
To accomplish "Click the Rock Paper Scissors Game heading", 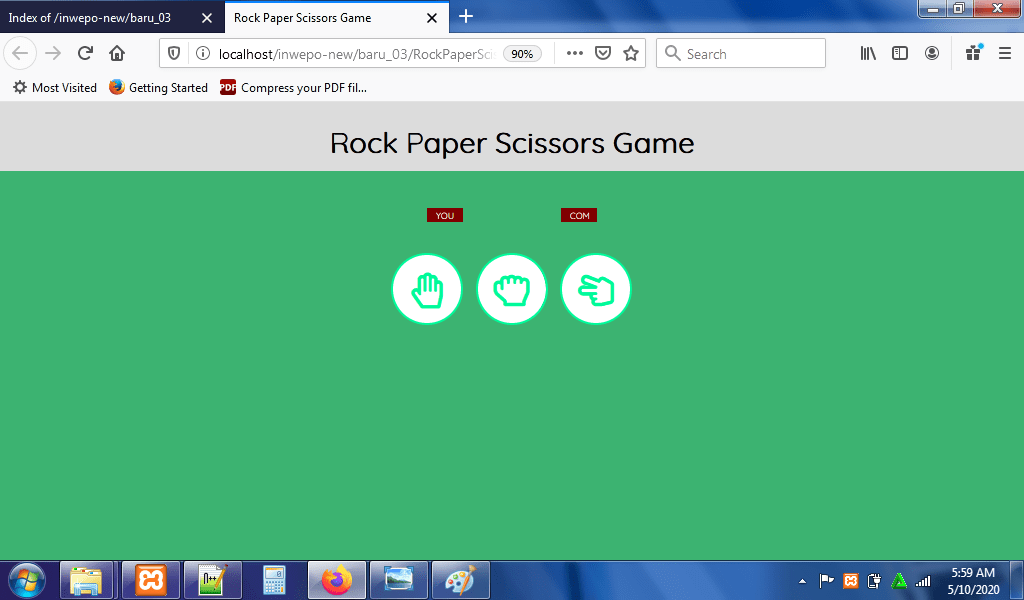I will 512,143.
